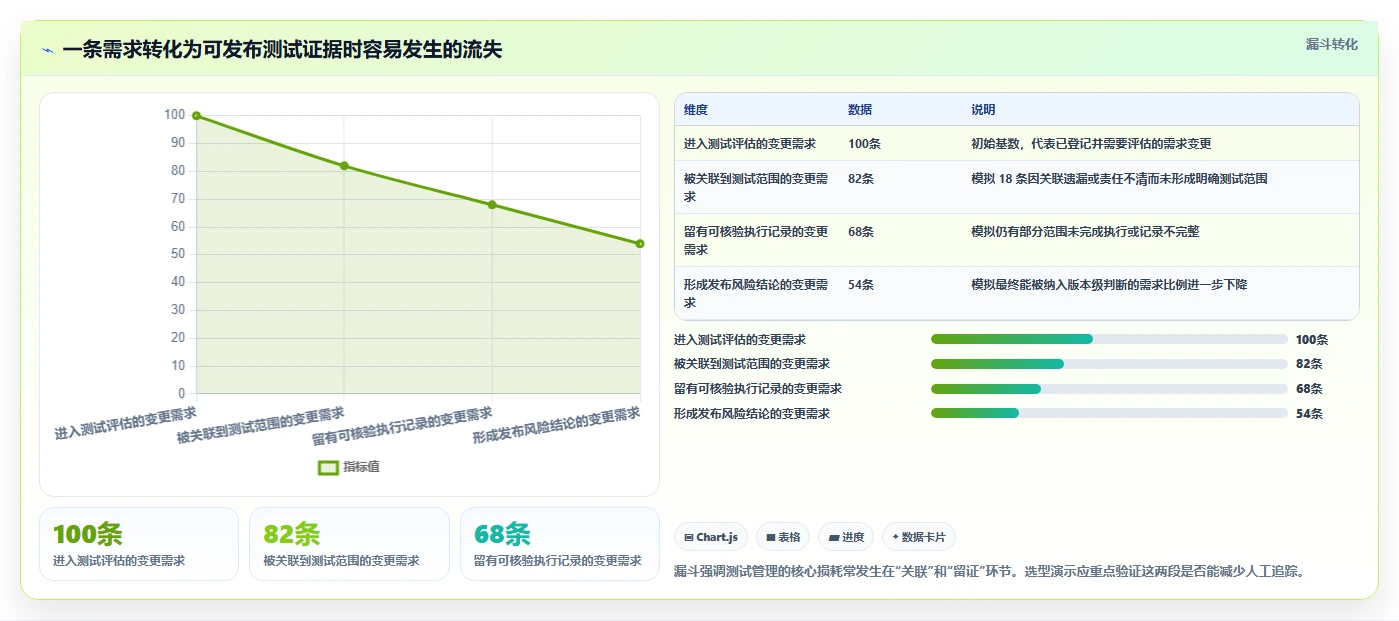Click footer note starting with 漏斗强调测试管理
The width and height of the screenshot is (1399, 621).
coord(990,572)
